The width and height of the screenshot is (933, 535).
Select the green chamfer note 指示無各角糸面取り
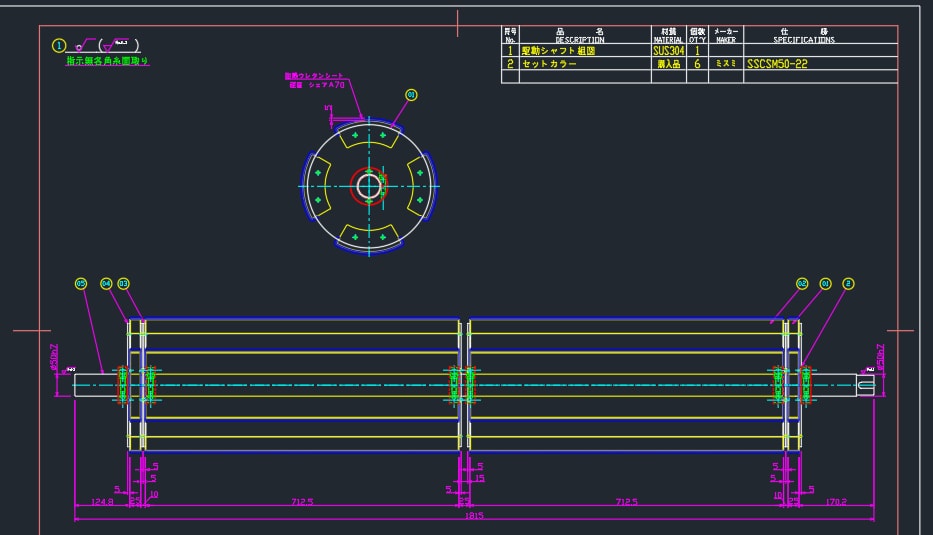click(107, 61)
